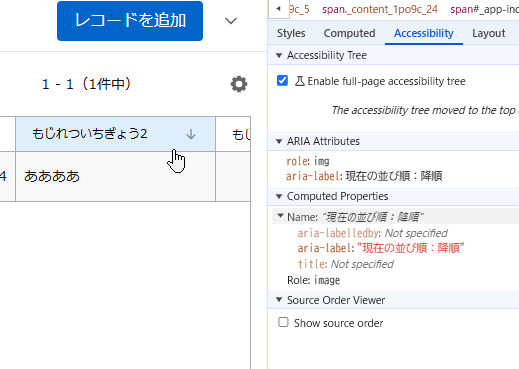Click the aria-label attribute in ARIA Attributes
519x369 pixels.
(x=364, y=176)
